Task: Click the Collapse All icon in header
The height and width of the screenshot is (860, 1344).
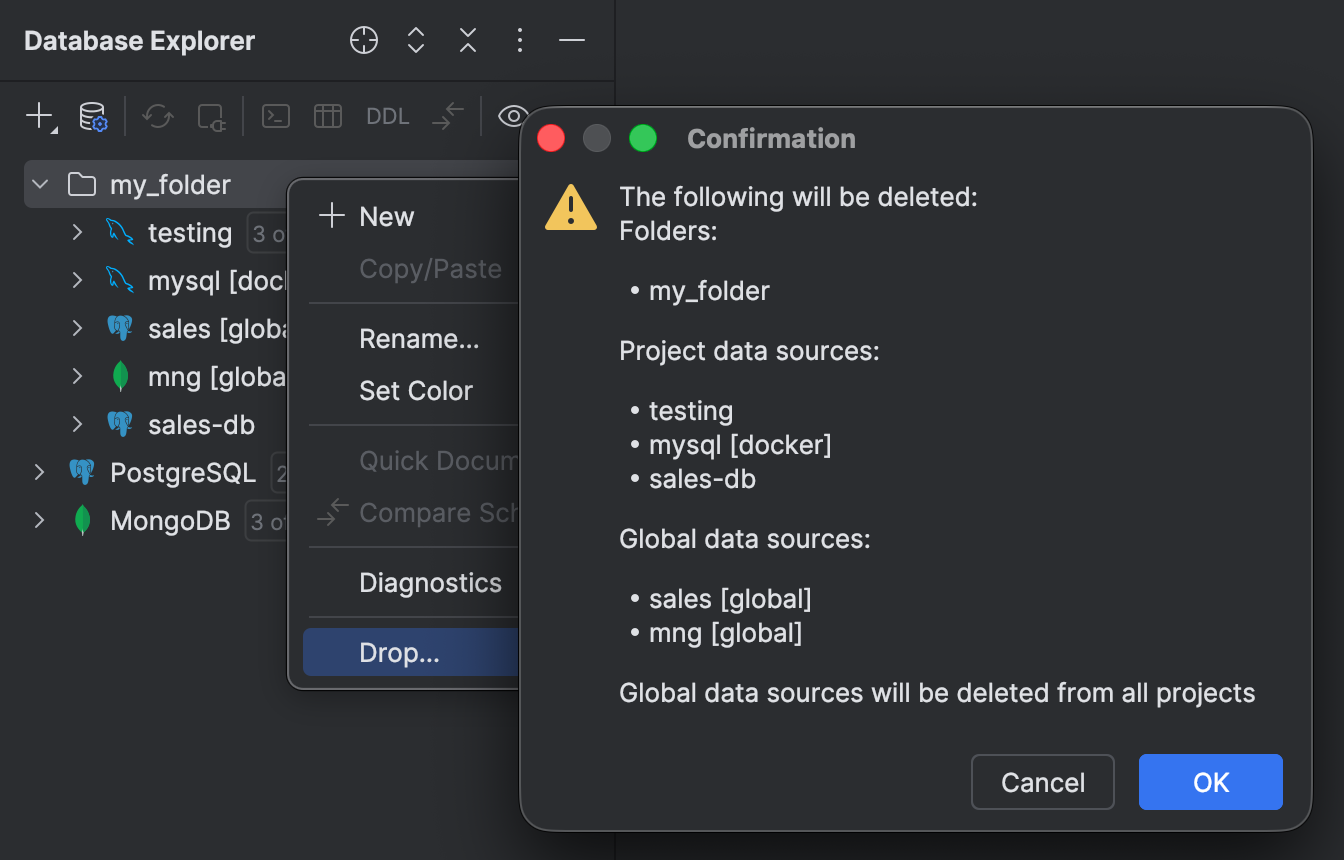Action: click(468, 40)
